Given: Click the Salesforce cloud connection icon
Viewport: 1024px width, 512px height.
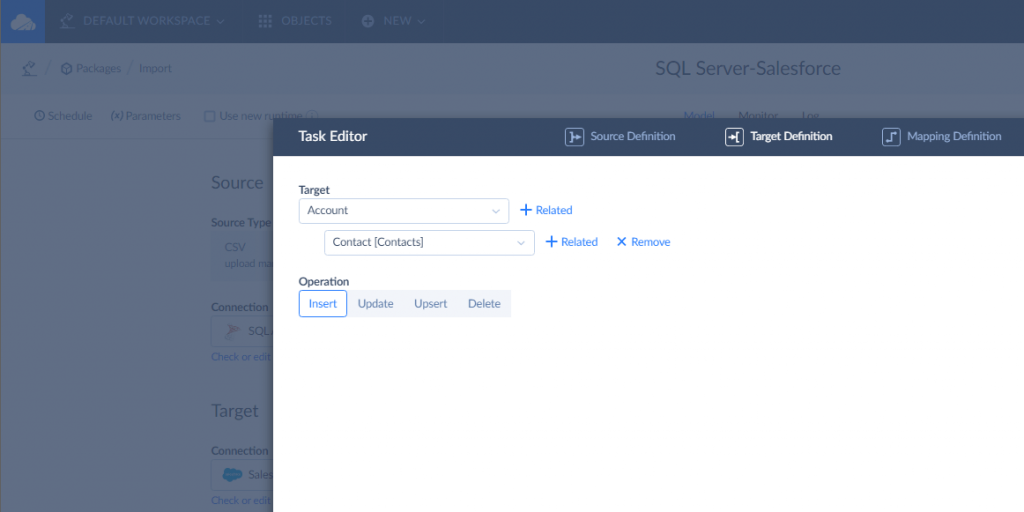Looking at the screenshot, I should (232, 475).
